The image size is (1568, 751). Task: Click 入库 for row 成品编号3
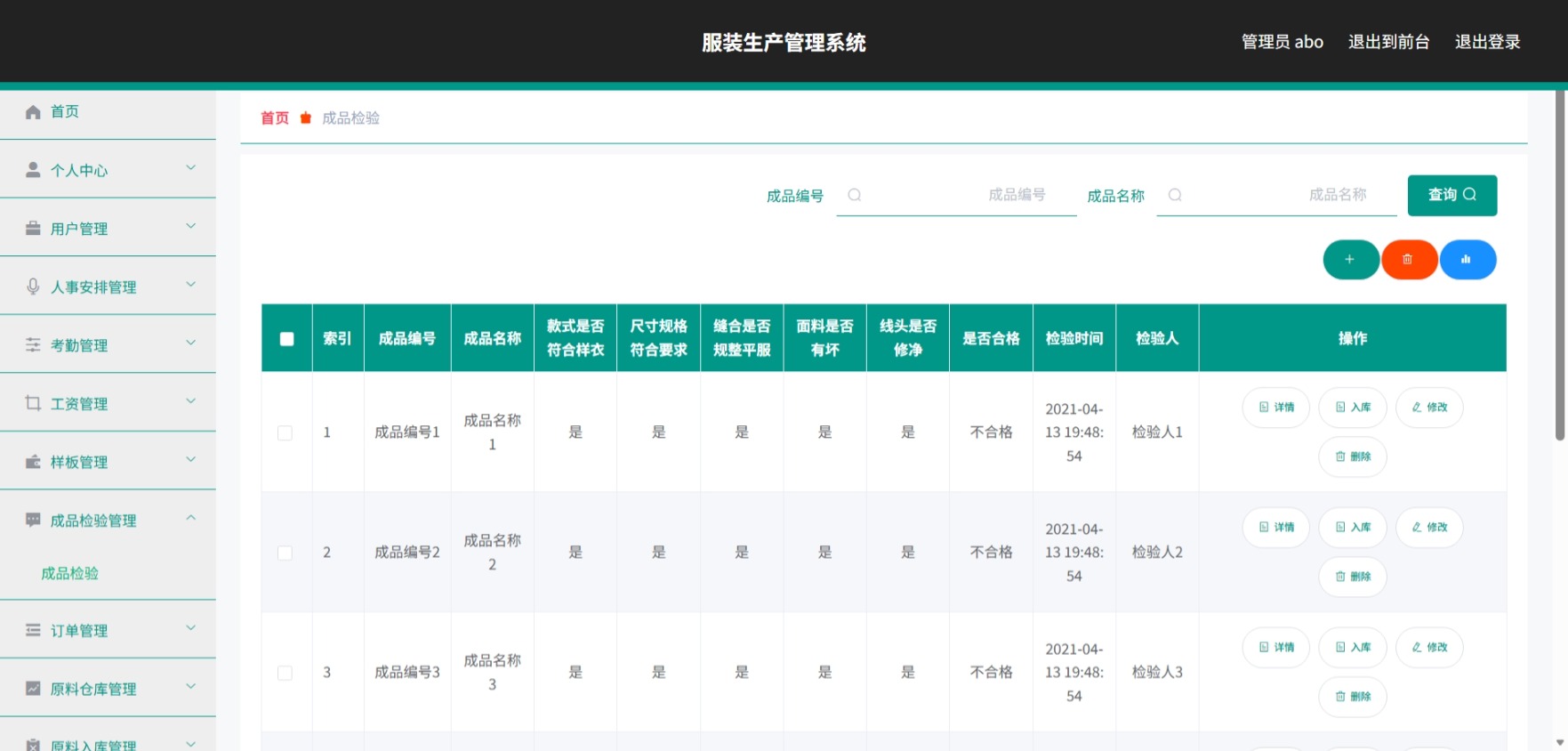tap(1353, 648)
